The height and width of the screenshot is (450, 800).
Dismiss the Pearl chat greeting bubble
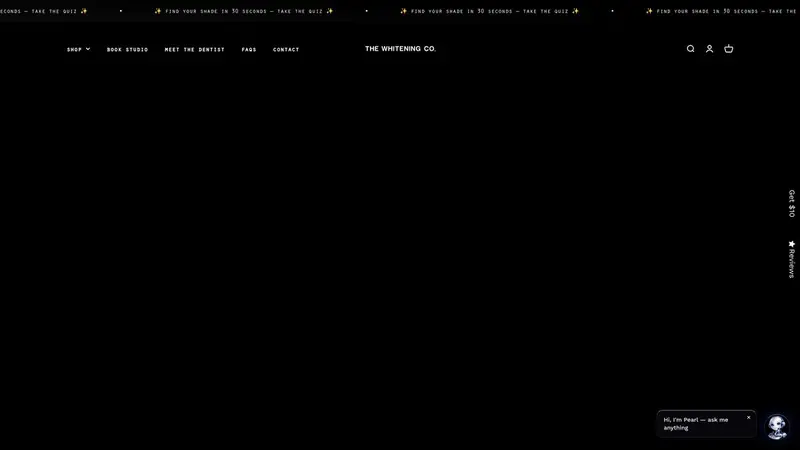pyautogui.click(x=748, y=417)
